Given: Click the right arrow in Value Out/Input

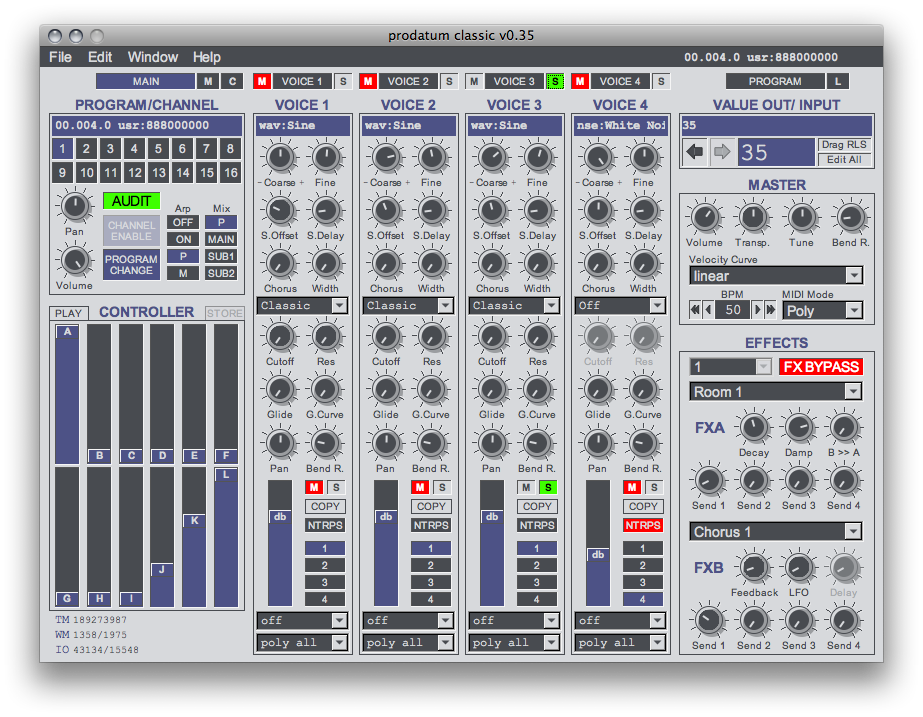Looking at the screenshot, I should coord(722,152).
